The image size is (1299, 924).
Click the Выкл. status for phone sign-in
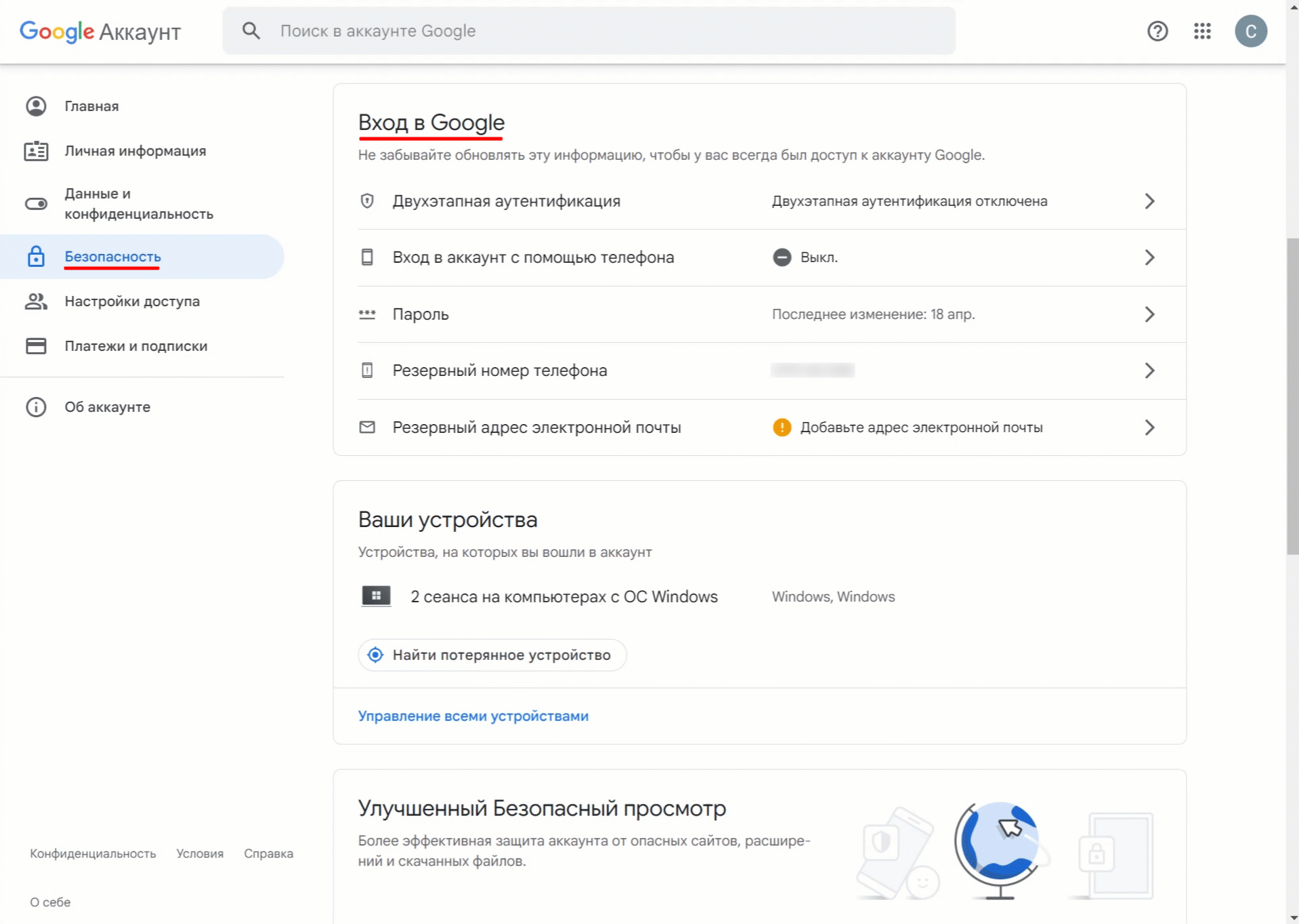[x=818, y=257]
